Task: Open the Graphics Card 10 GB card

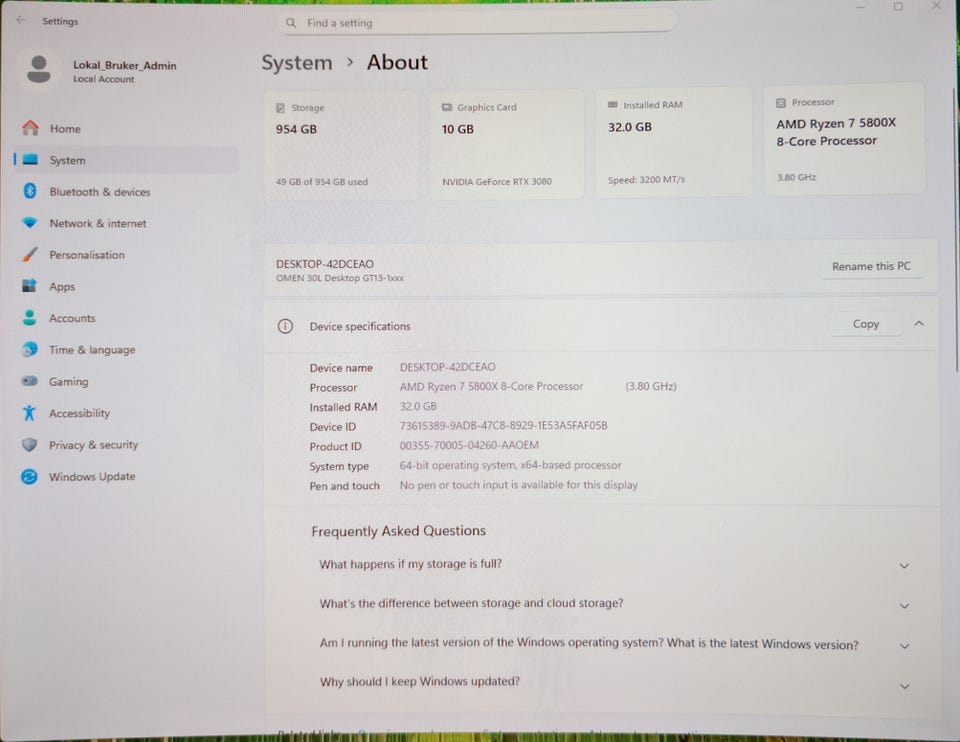Action: [x=507, y=144]
